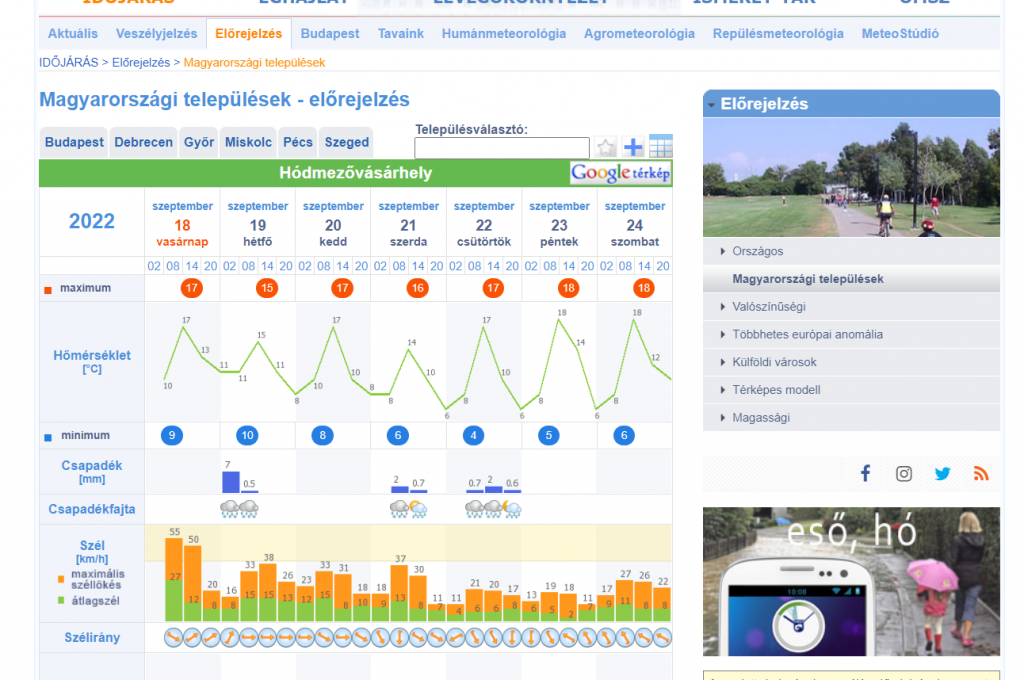
Task: Select the Debrecen city button
Action: pos(143,142)
